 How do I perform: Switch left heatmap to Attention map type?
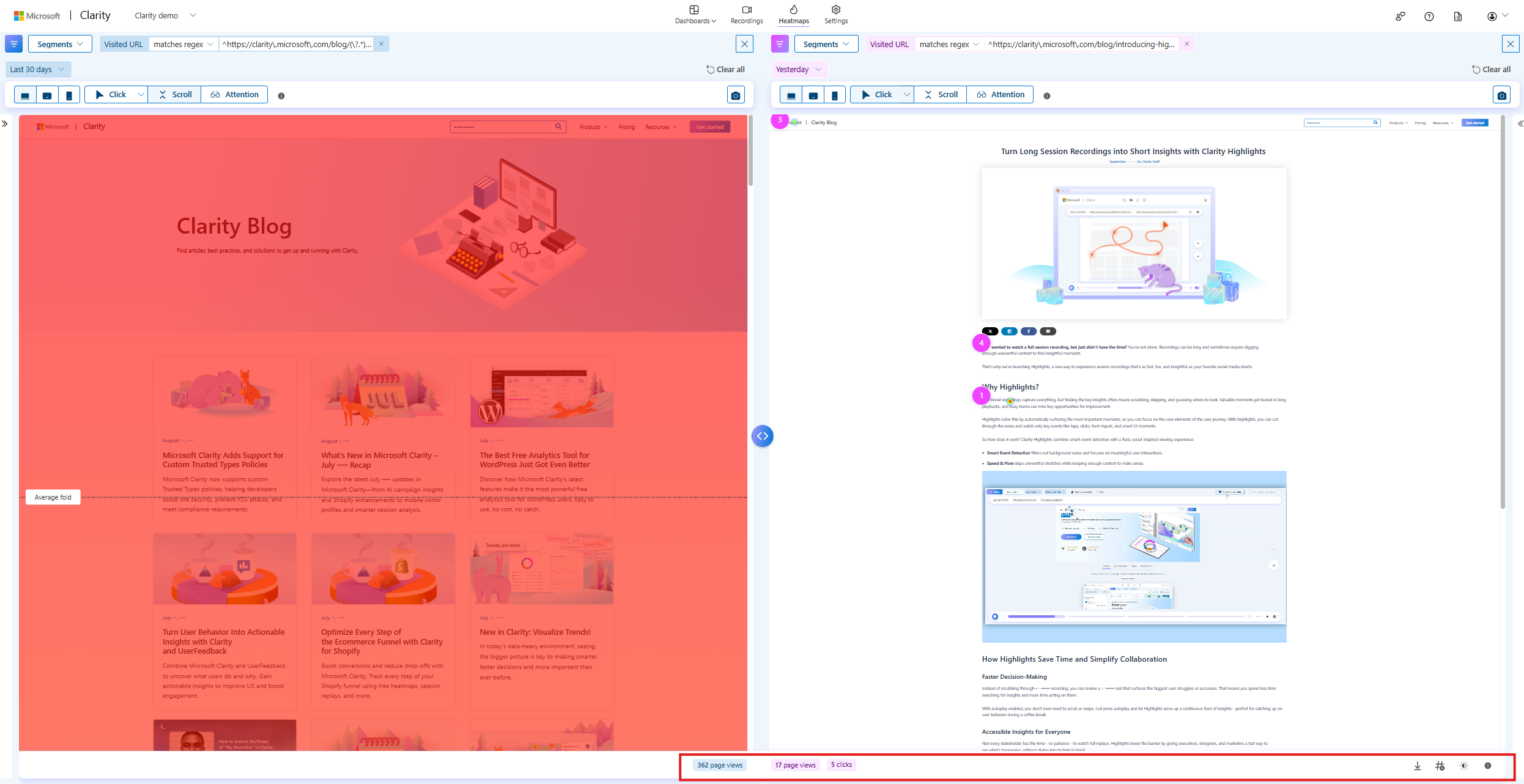234,95
